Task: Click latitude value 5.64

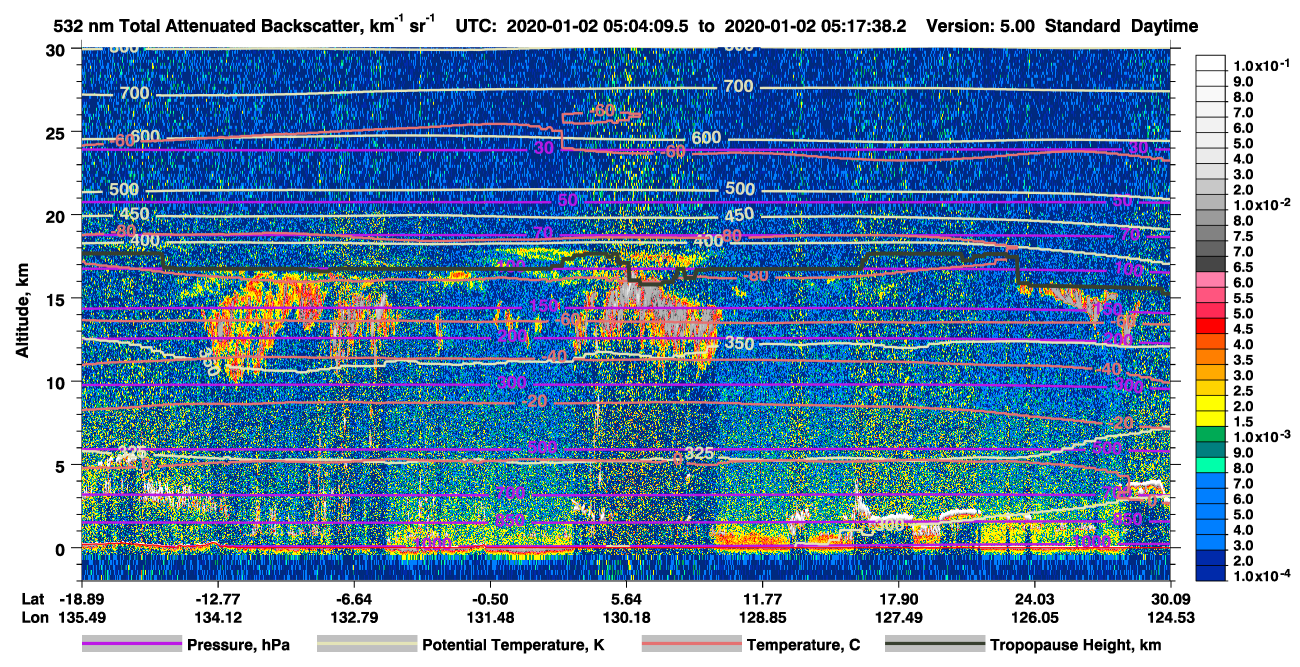Action: click(625, 598)
